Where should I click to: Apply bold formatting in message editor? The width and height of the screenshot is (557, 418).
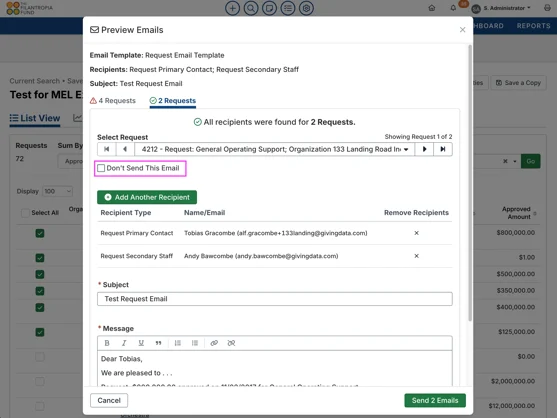pyautogui.click(x=107, y=343)
